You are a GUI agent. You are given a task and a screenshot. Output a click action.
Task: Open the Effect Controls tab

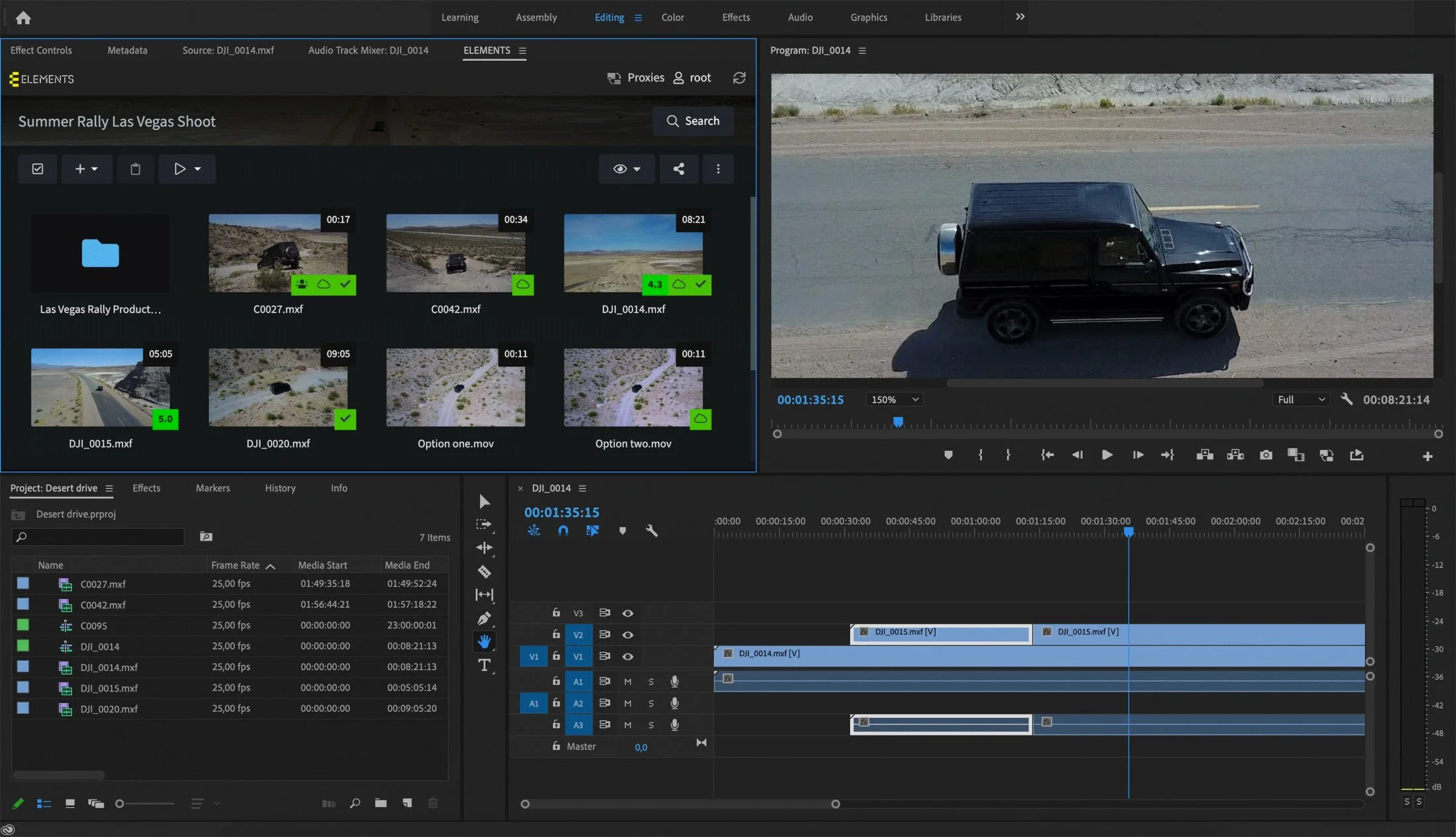41,50
